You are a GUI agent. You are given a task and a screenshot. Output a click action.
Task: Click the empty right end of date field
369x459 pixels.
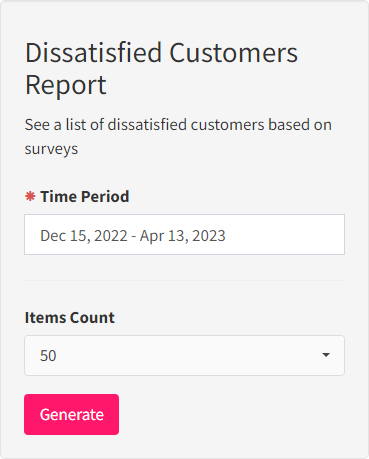click(x=285, y=235)
